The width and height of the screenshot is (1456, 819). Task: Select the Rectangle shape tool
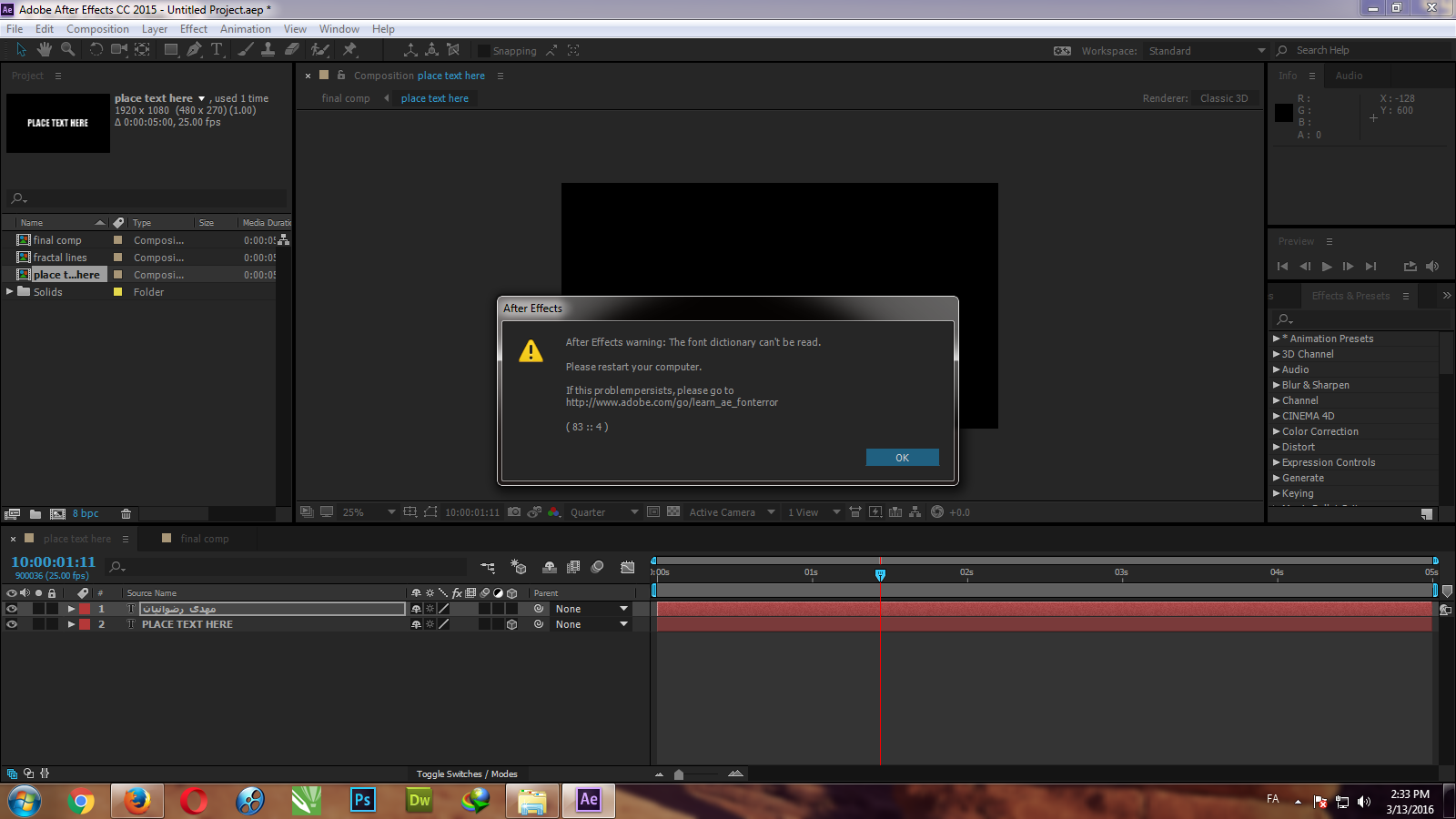[170, 50]
